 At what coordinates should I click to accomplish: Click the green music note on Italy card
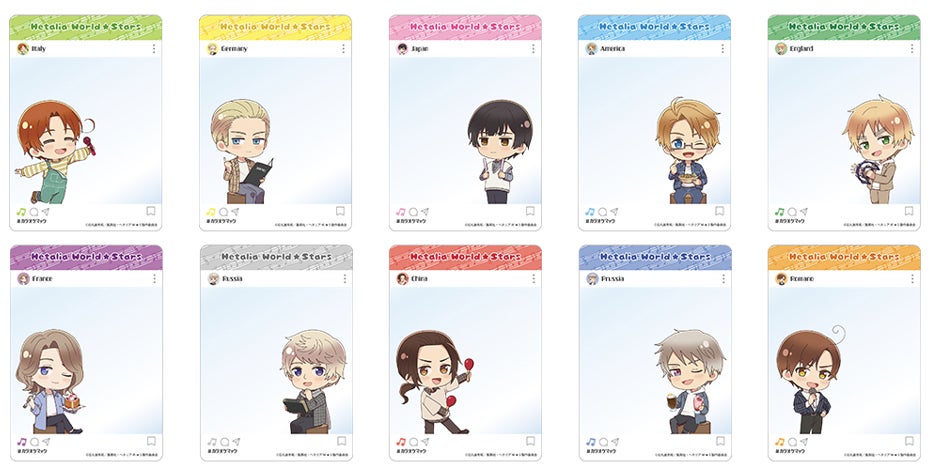tap(21, 212)
